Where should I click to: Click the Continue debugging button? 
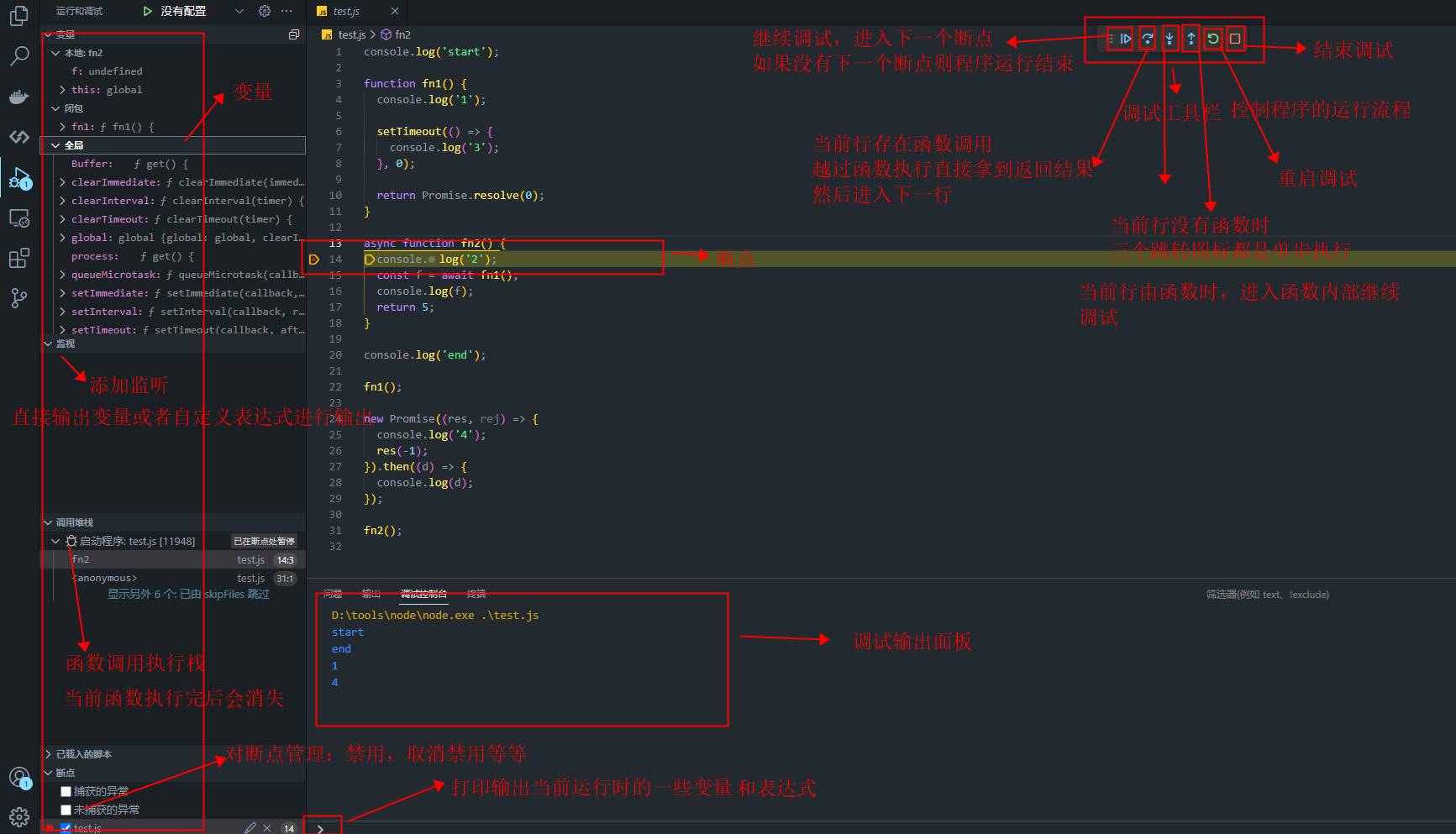click(1125, 39)
